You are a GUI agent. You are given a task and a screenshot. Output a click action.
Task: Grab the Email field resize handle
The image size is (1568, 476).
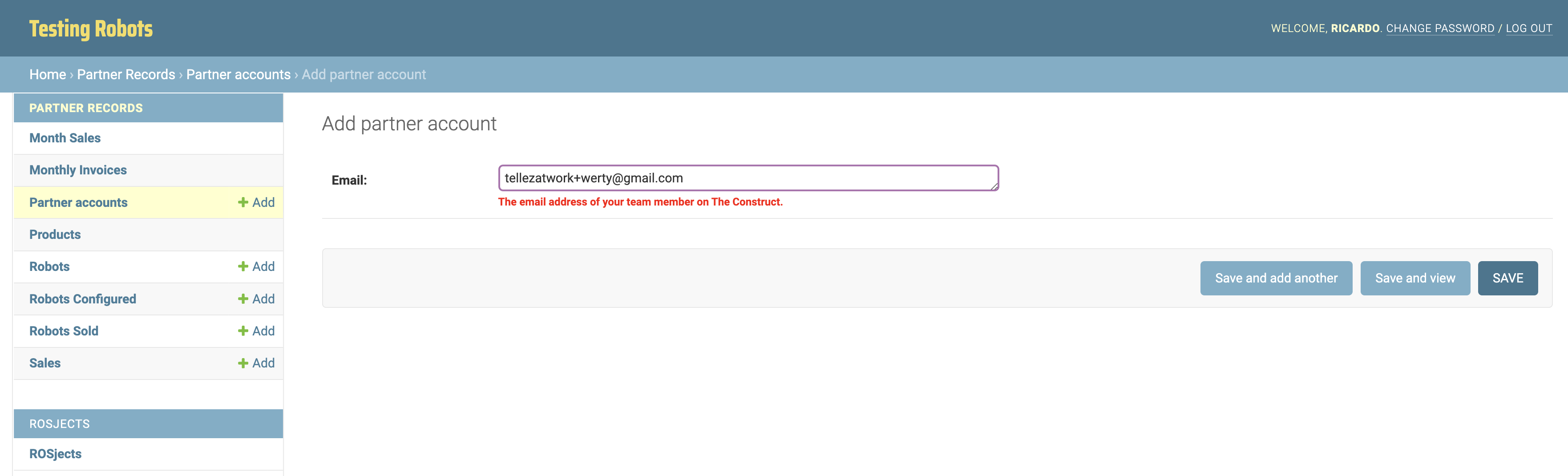click(x=994, y=186)
